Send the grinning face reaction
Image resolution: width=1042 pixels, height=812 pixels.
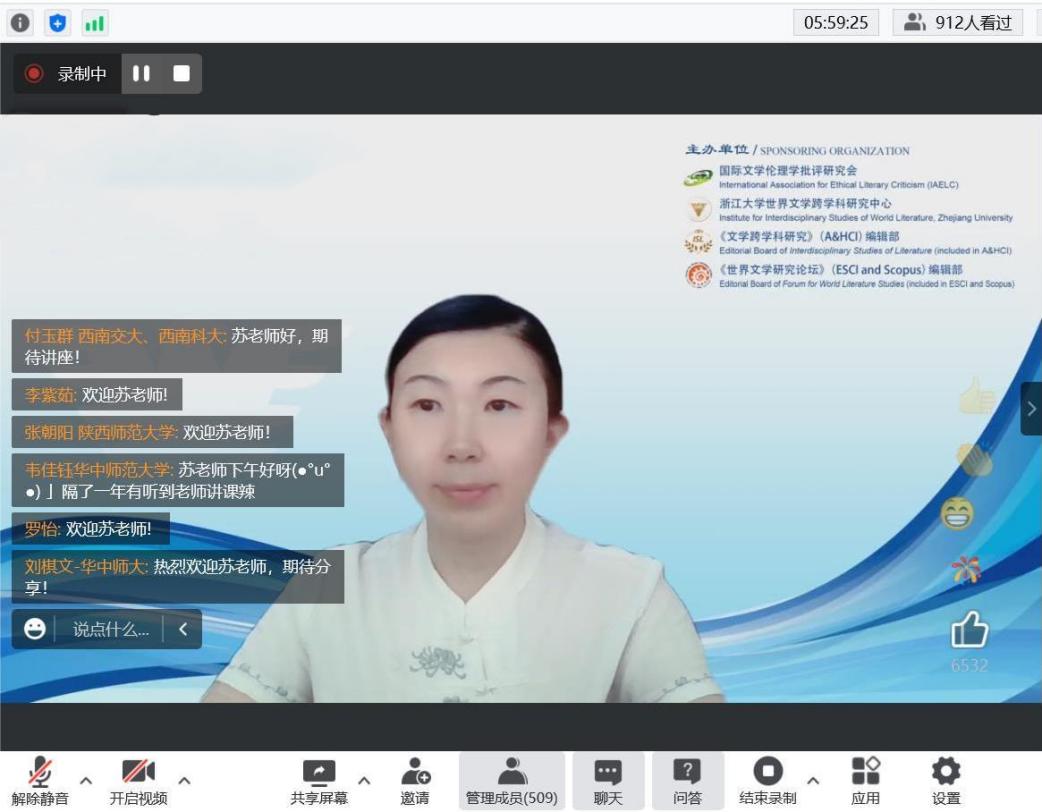958,513
